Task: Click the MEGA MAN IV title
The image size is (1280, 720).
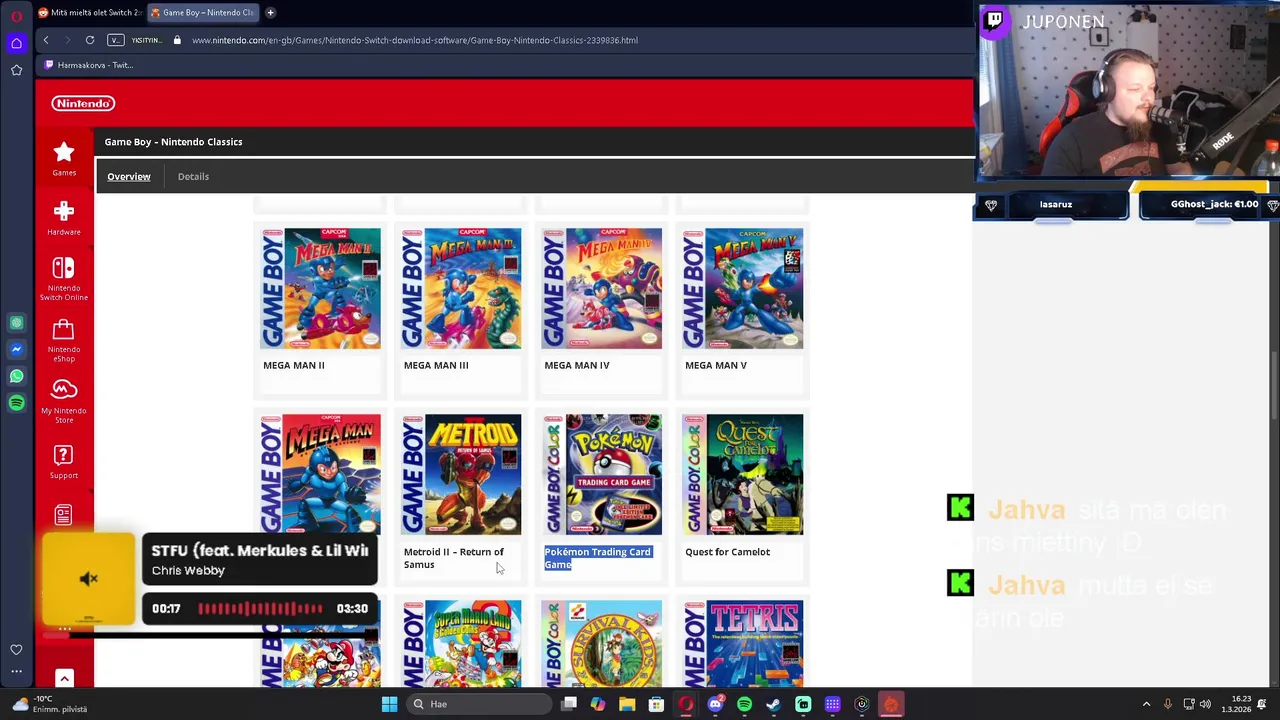Action: [577, 365]
